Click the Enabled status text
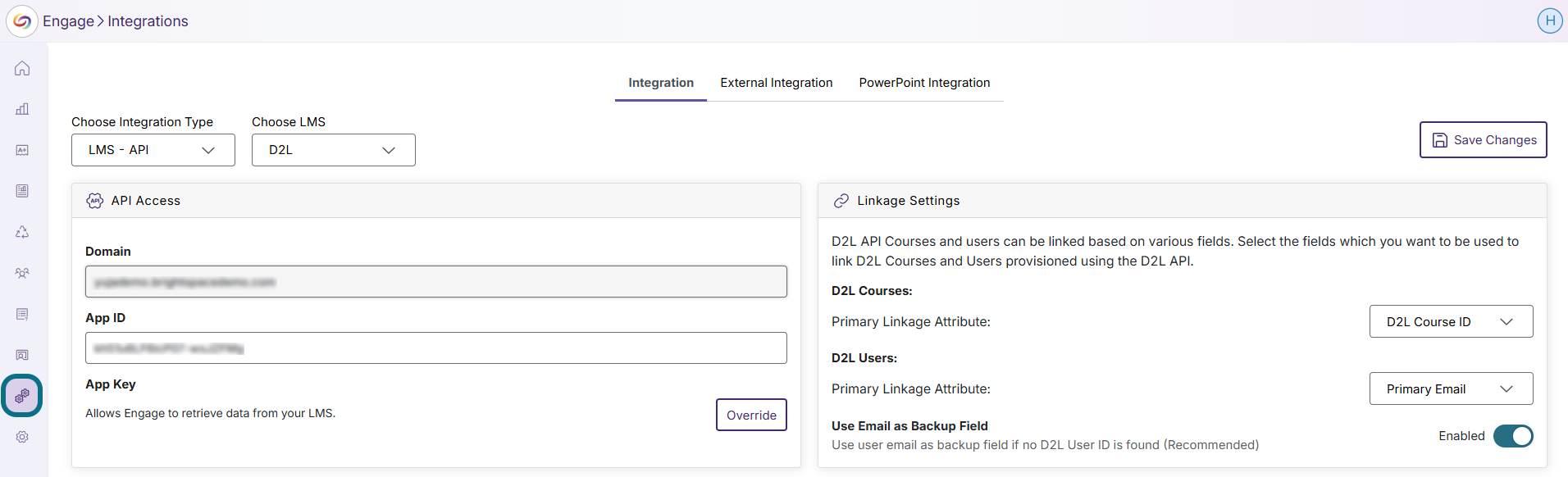The height and width of the screenshot is (477, 1568). tap(1461, 436)
